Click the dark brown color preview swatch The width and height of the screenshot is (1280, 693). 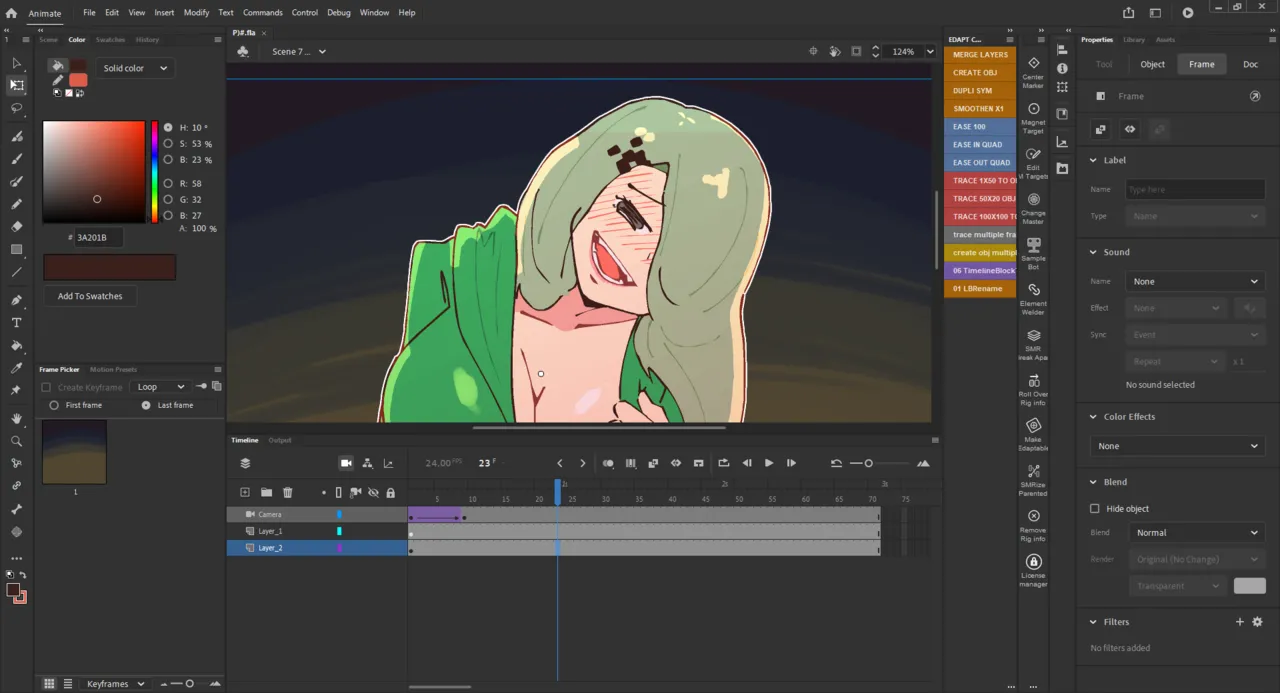click(x=110, y=267)
